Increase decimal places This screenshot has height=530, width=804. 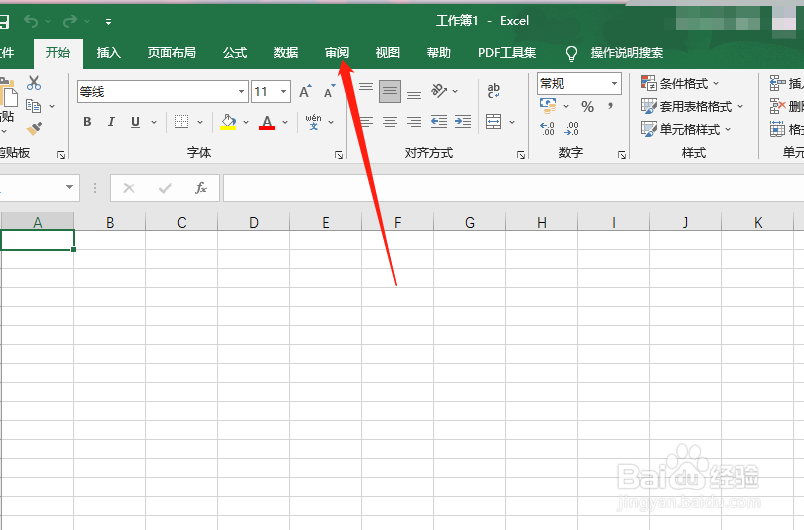click(548, 129)
